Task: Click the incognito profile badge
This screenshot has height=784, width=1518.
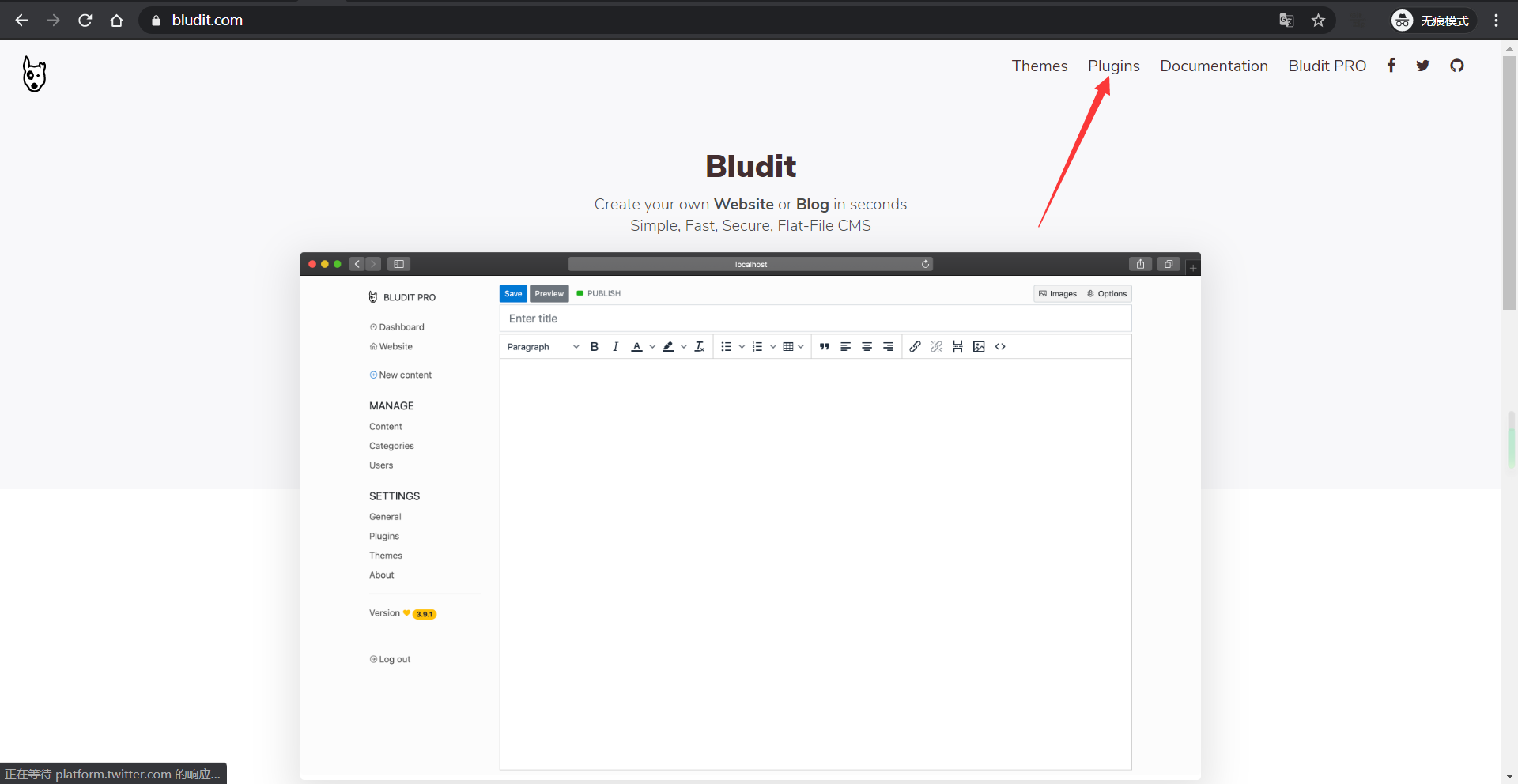Action: click(1432, 21)
